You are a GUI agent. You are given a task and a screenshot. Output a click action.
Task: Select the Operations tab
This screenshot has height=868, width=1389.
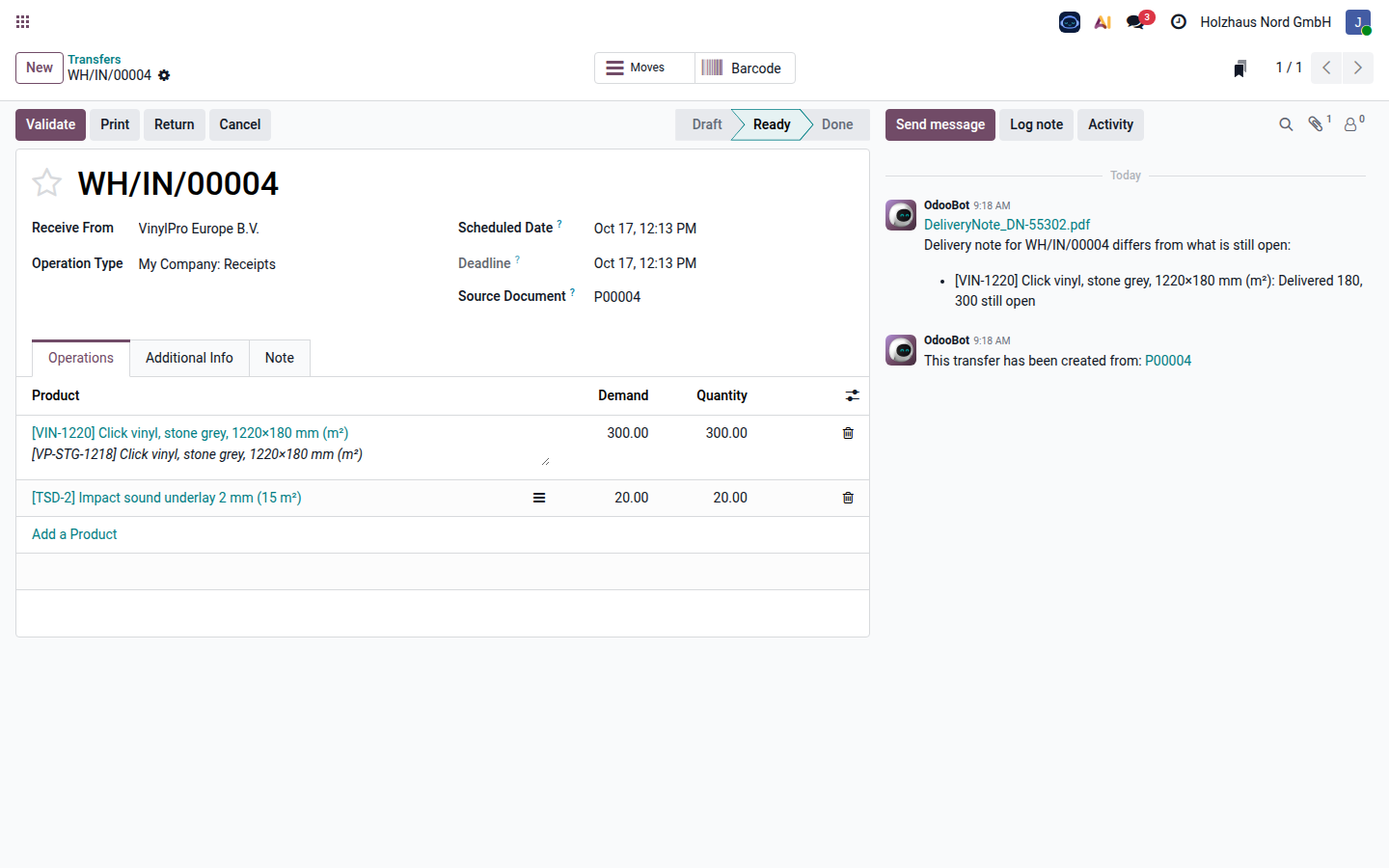(x=81, y=358)
